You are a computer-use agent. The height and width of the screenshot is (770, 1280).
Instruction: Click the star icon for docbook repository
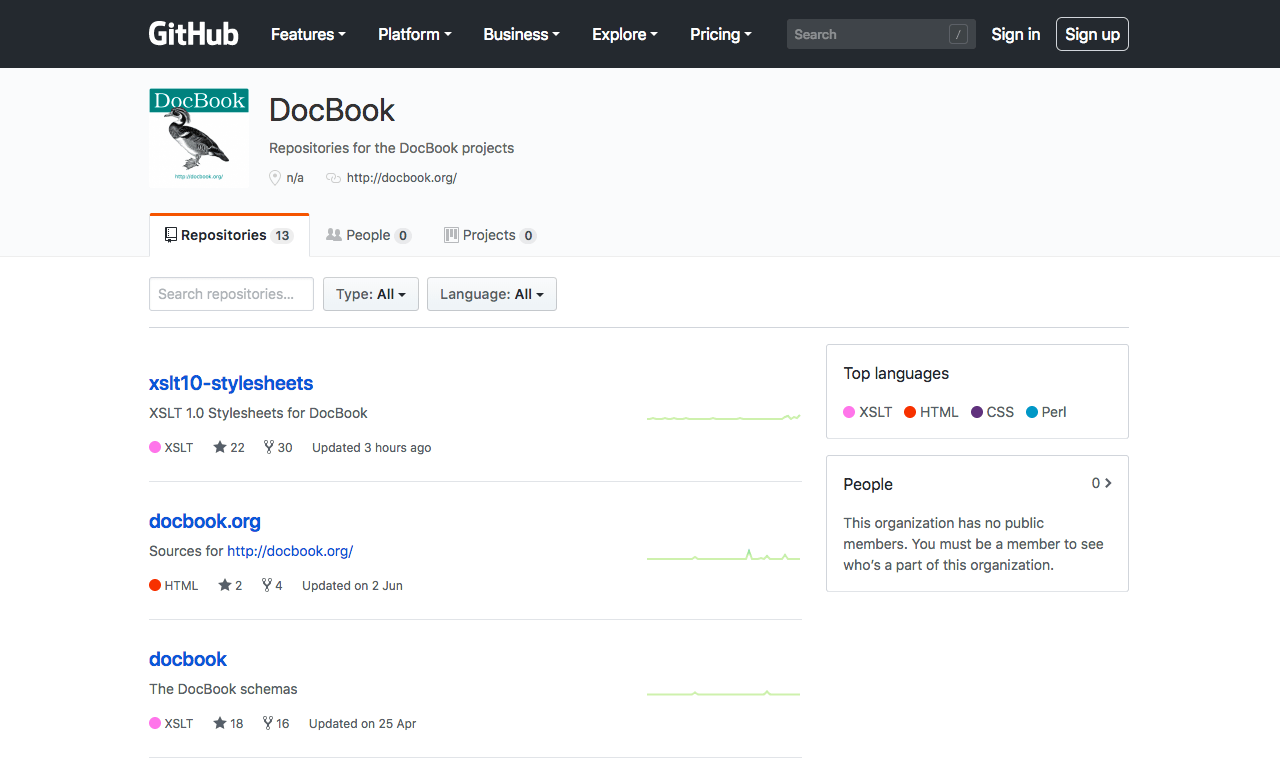click(x=220, y=723)
